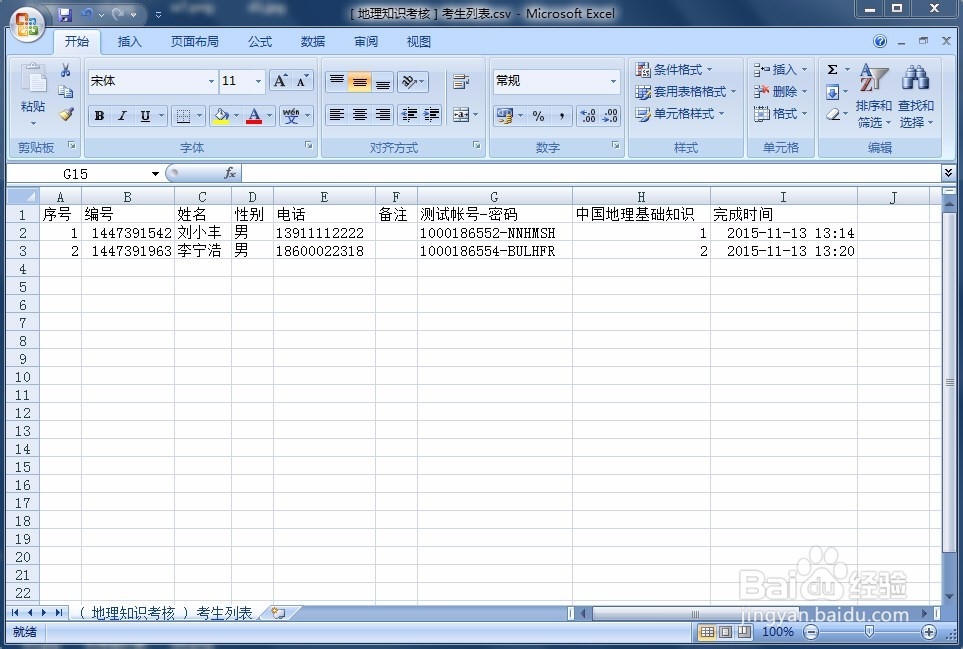The width and height of the screenshot is (963, 649).
Task: Click the AutoSum sigma icon
Action: pos(833,69)
